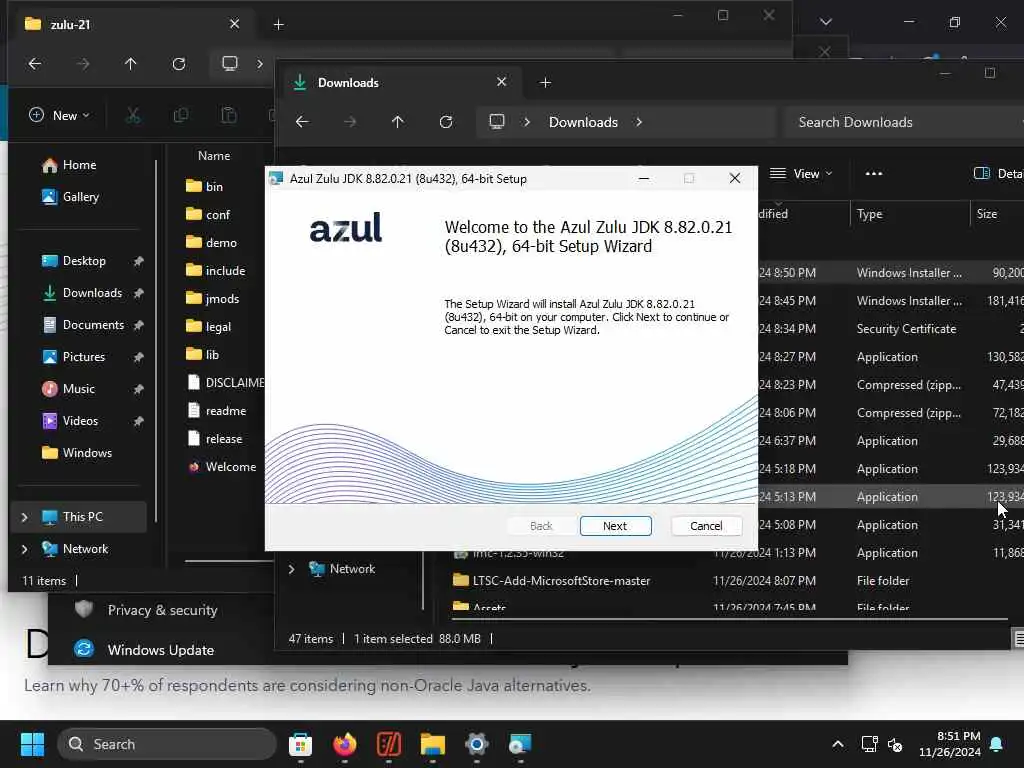Open Settings gear from the taskbar
The height and width of the screenshot is (768, 1024).
477,744
